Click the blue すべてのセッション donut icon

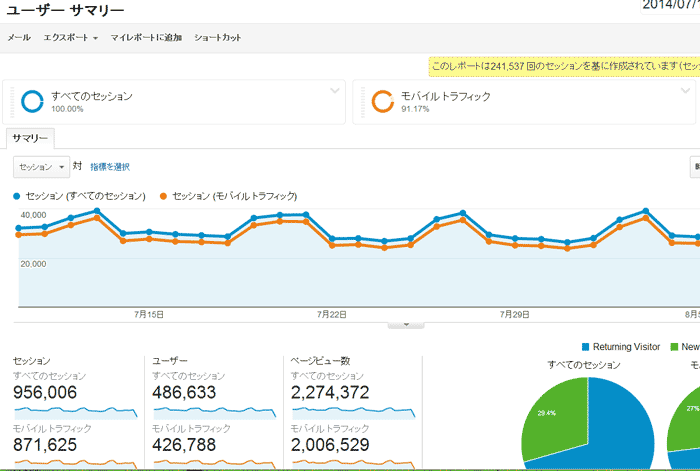point(32,101)
